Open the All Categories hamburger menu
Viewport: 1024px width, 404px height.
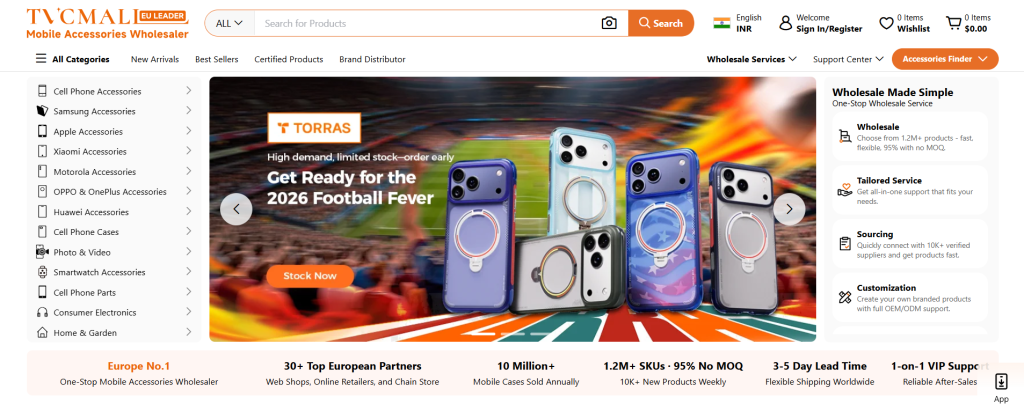(41, 59)
